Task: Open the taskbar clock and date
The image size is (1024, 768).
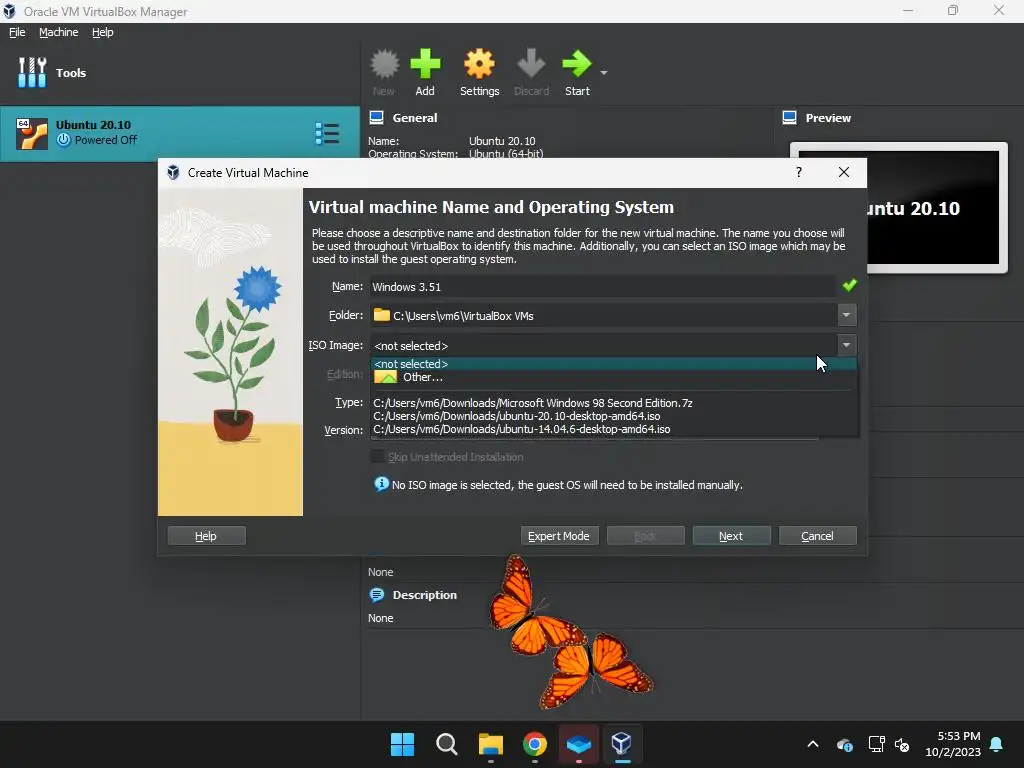Action: coord(953,744)
